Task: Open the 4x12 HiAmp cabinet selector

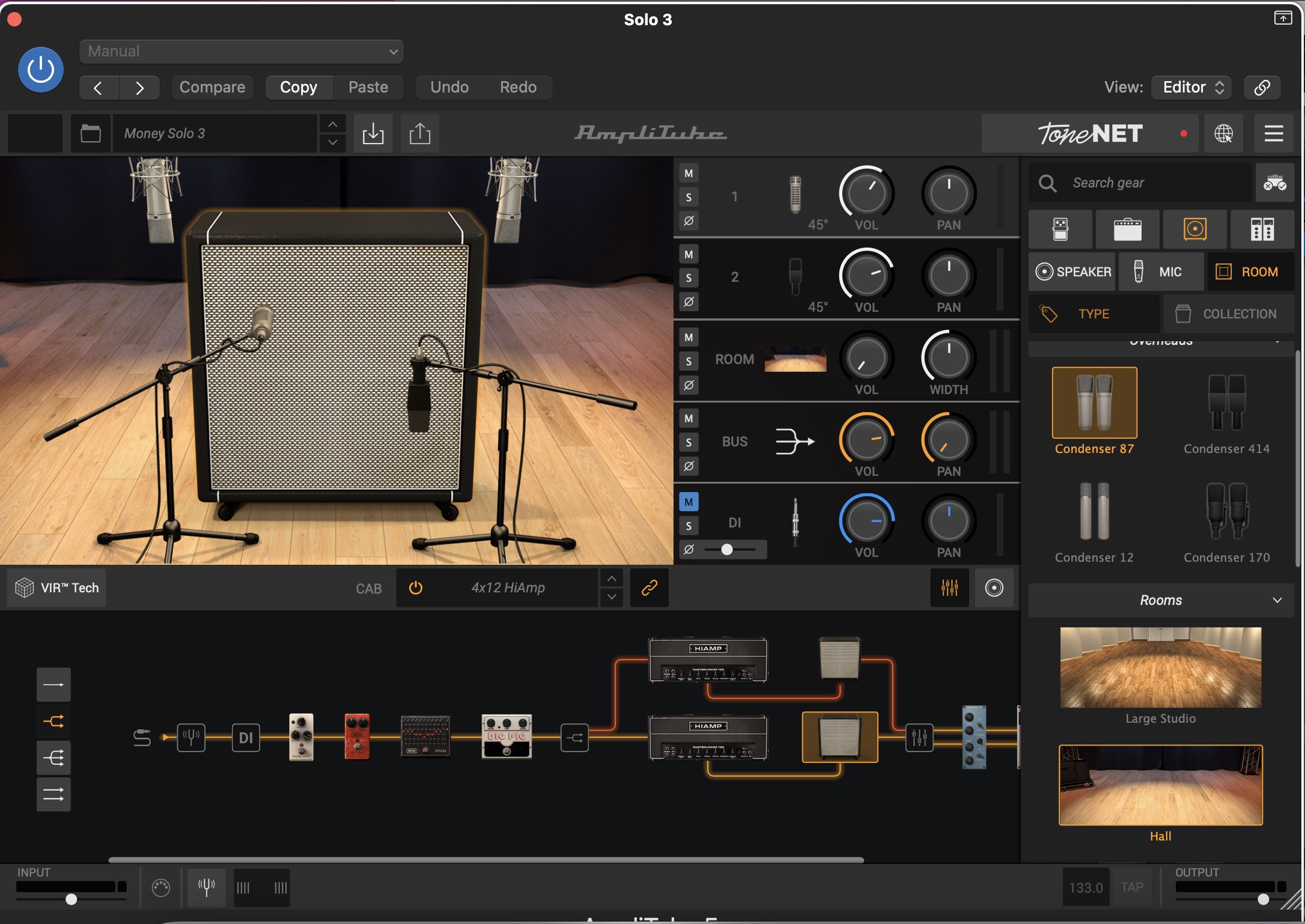Action: click(x=508, y=588)
